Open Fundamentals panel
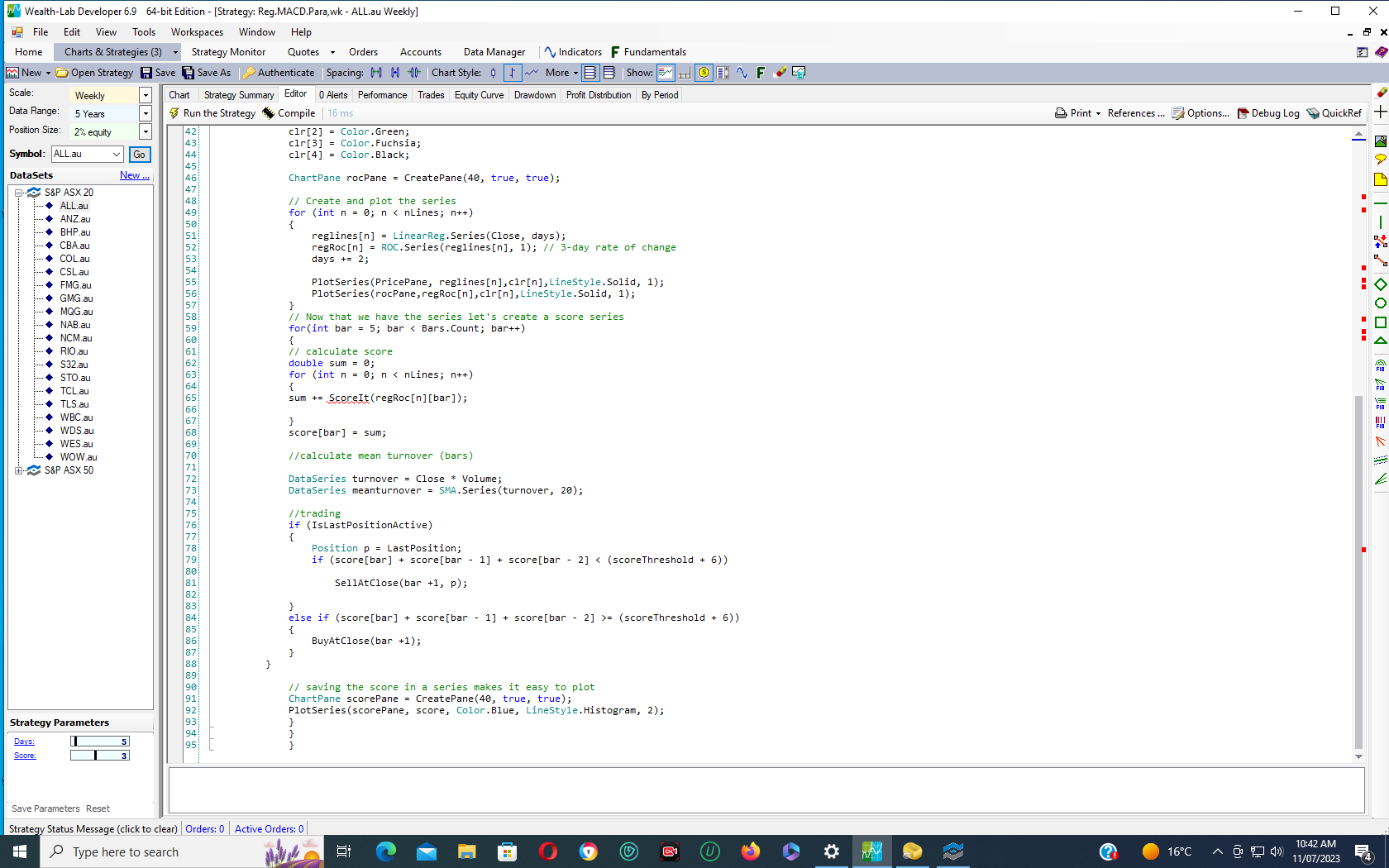1389x868 pixels. [648, 52]
